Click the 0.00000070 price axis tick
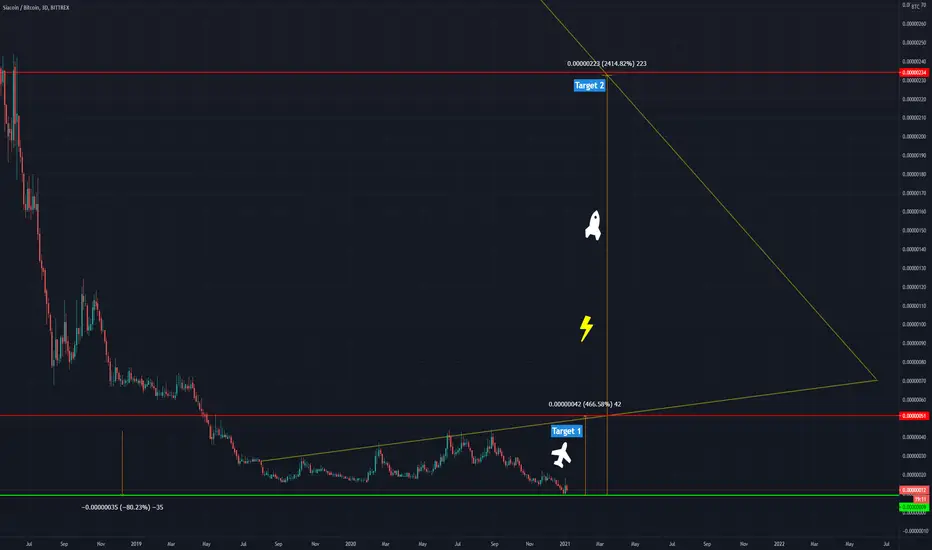Viewport: 932px width, 550px height. [914, 381]
